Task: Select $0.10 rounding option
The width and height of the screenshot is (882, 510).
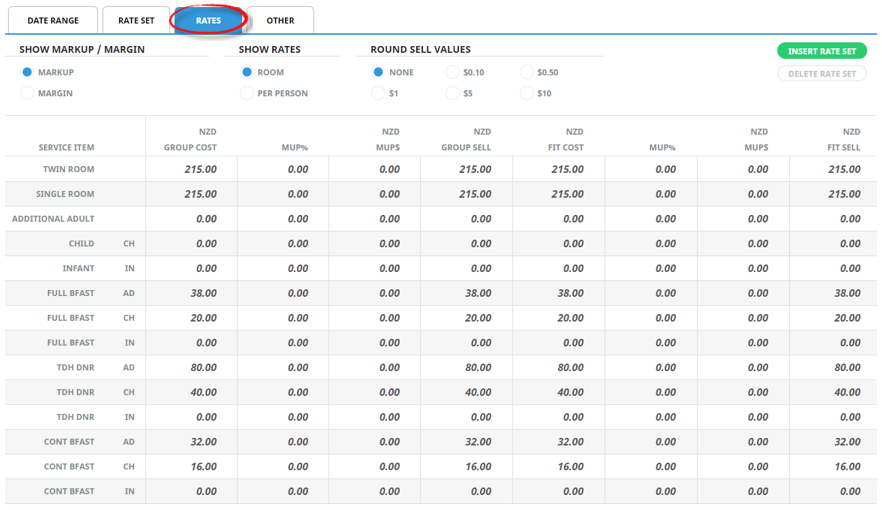Action: (453, 72)
